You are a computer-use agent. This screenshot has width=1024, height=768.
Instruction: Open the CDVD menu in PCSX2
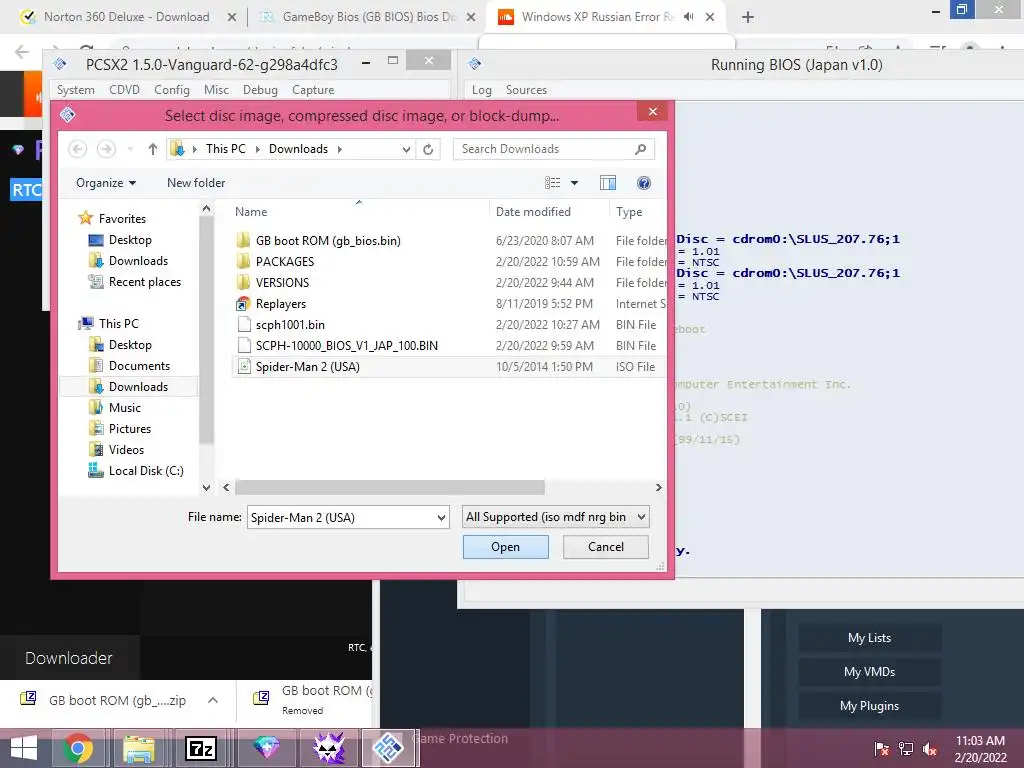(x=124, y=89)
